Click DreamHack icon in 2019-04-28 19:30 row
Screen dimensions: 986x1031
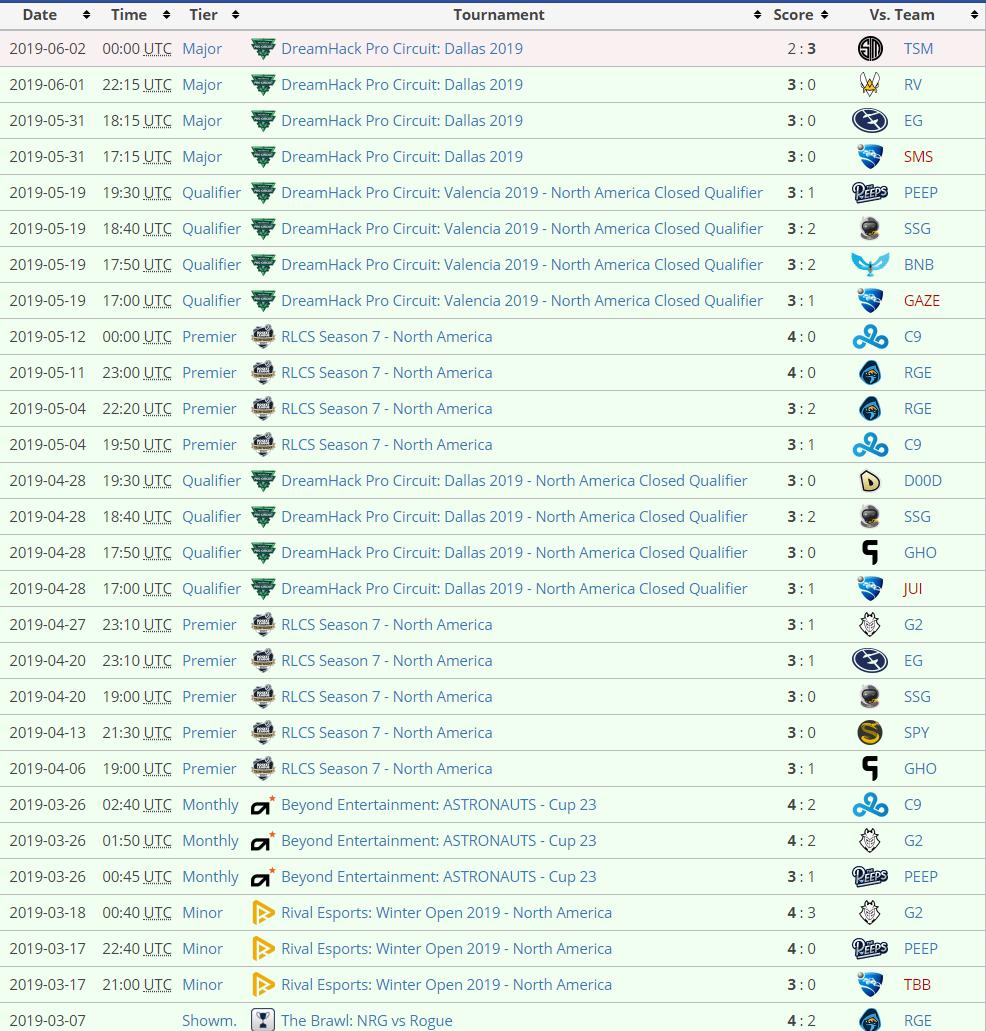[x=263, y=481]
